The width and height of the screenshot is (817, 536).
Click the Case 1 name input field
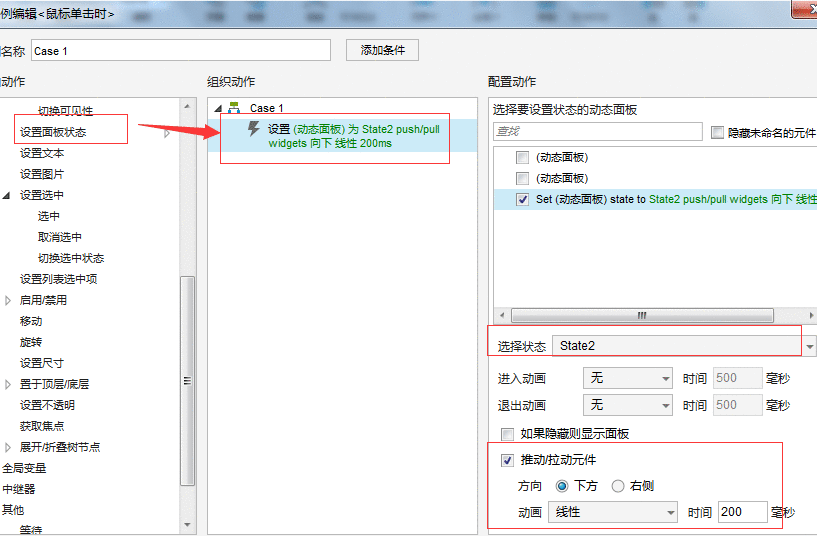point(181,51)
